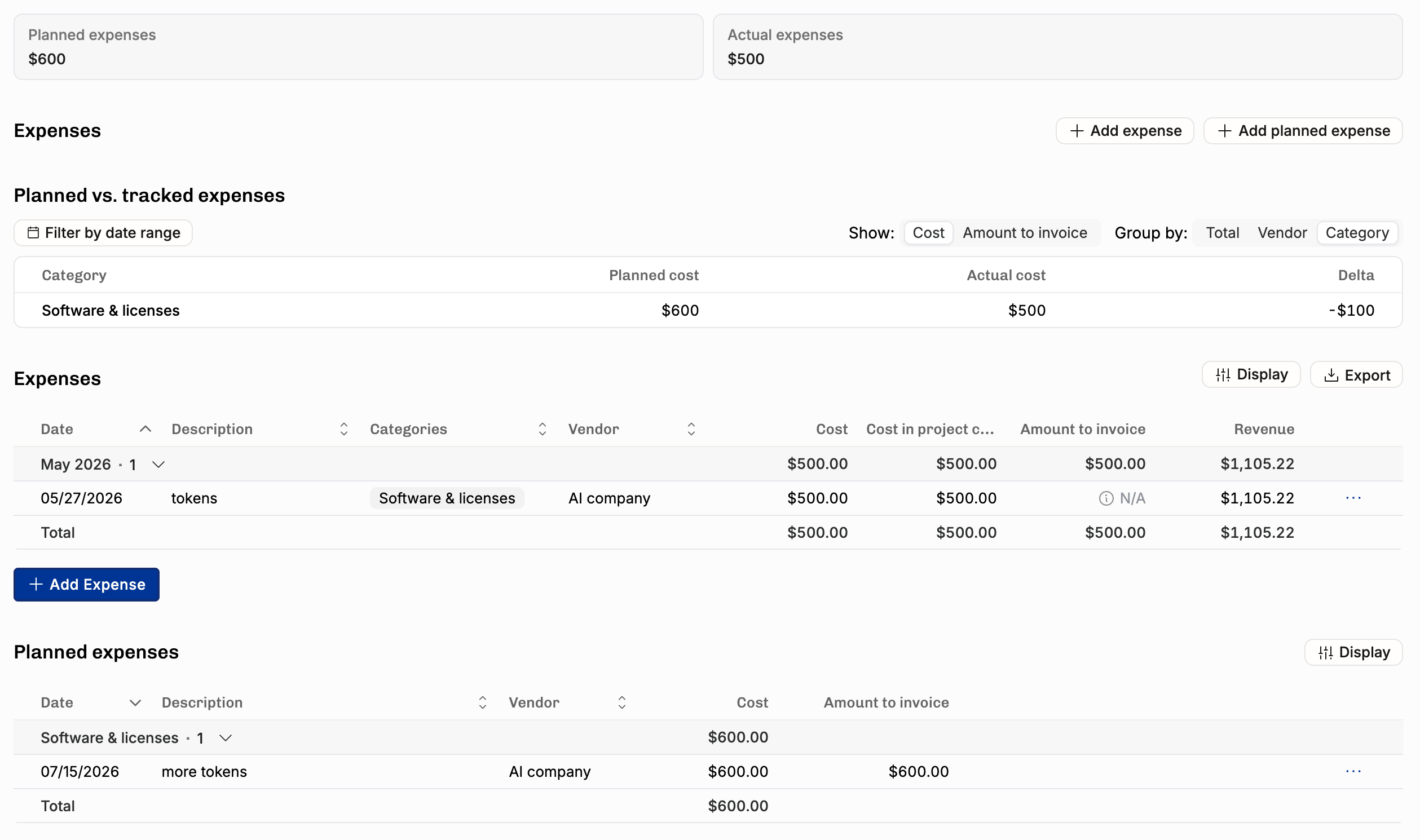
Task: Show Amount to invoice values
Action: click(x=1025, y=233)
